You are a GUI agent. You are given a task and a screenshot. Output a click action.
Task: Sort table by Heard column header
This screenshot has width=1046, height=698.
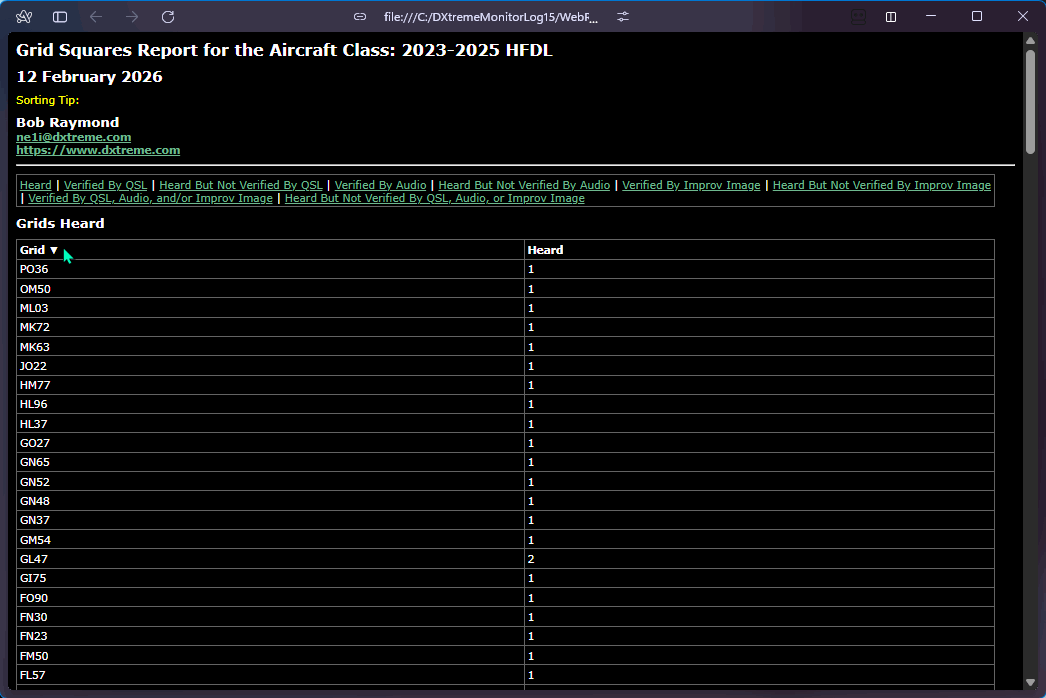[x=545, y=250]
